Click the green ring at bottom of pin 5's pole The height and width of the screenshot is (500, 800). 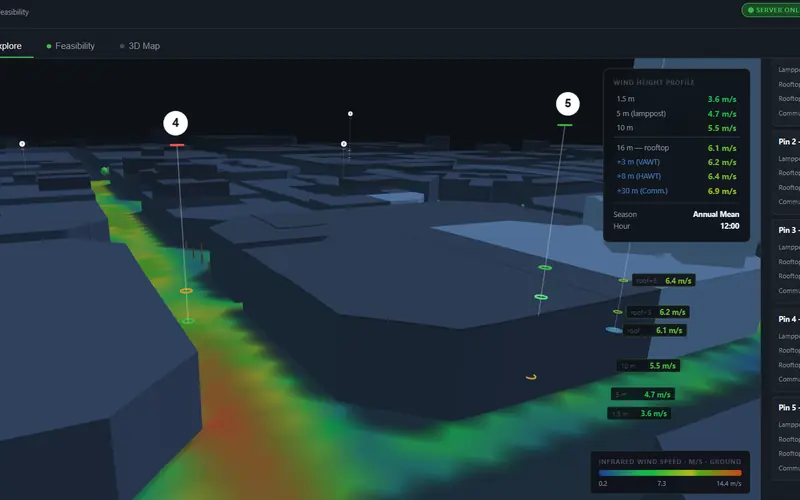tap(541, 297)
